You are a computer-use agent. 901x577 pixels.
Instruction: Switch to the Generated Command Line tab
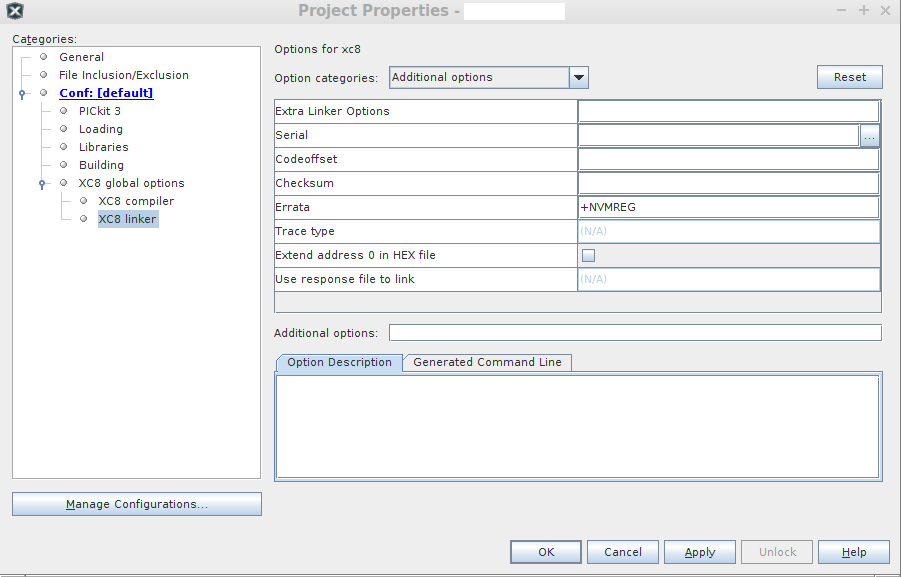coord(487,363)
